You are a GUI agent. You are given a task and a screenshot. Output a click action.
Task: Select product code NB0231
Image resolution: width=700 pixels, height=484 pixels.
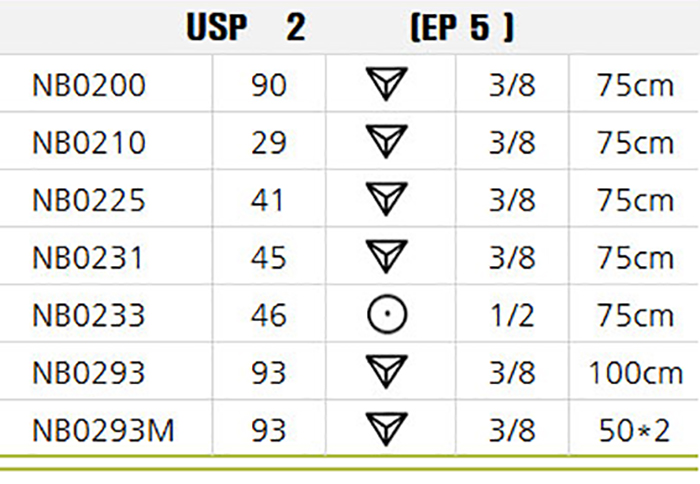click(x=88, y=258)
